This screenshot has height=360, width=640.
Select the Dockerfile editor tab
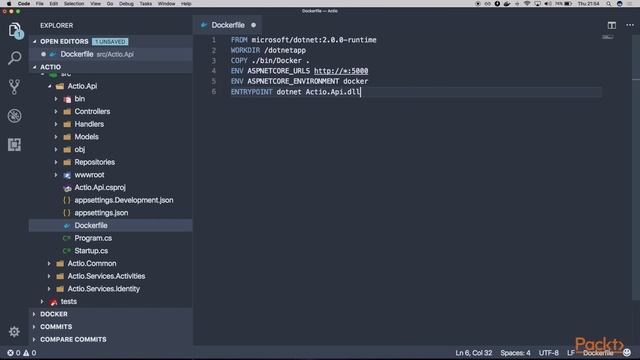click(x=227, y=25)
